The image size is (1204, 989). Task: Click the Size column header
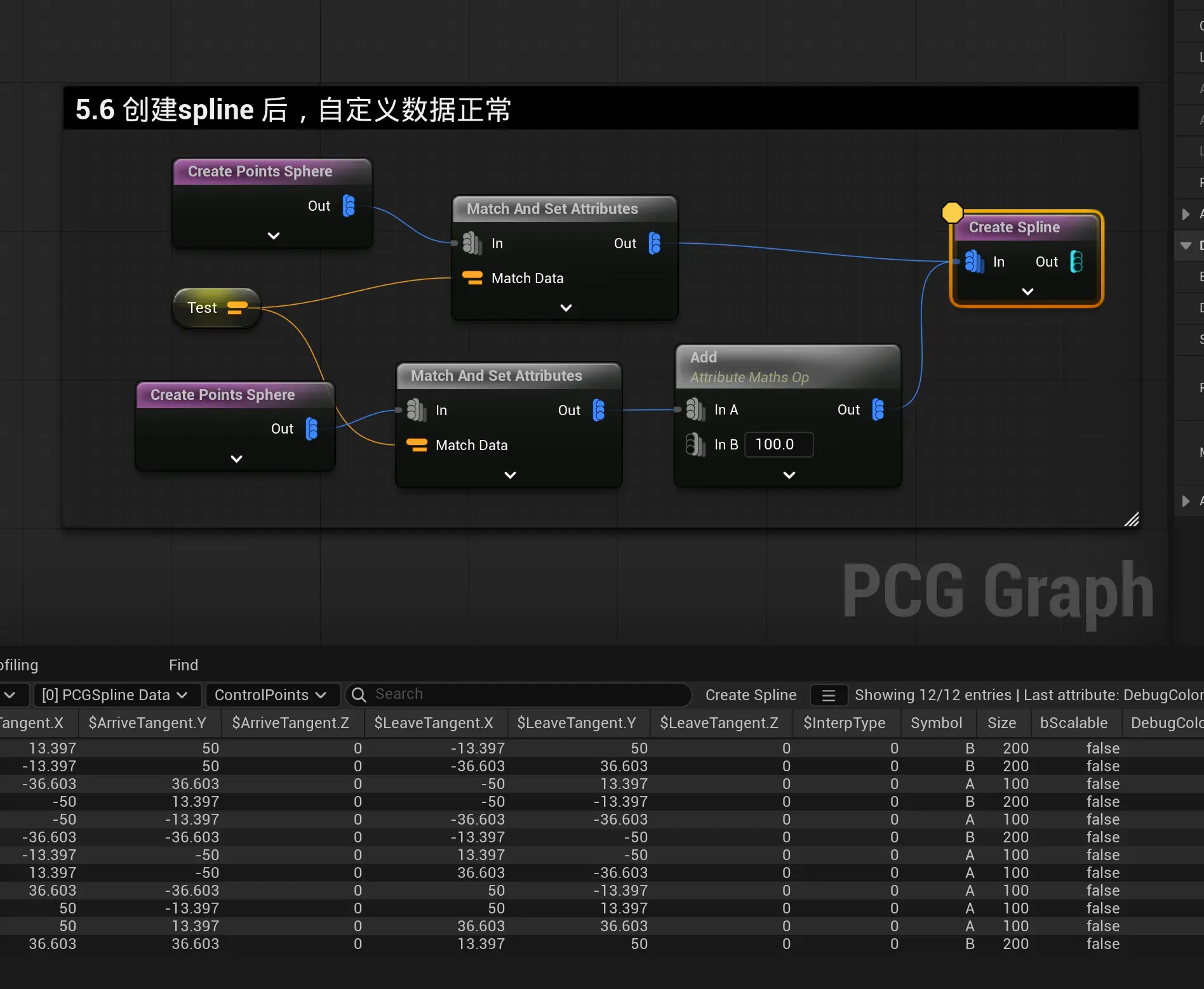pos(1001,723)
